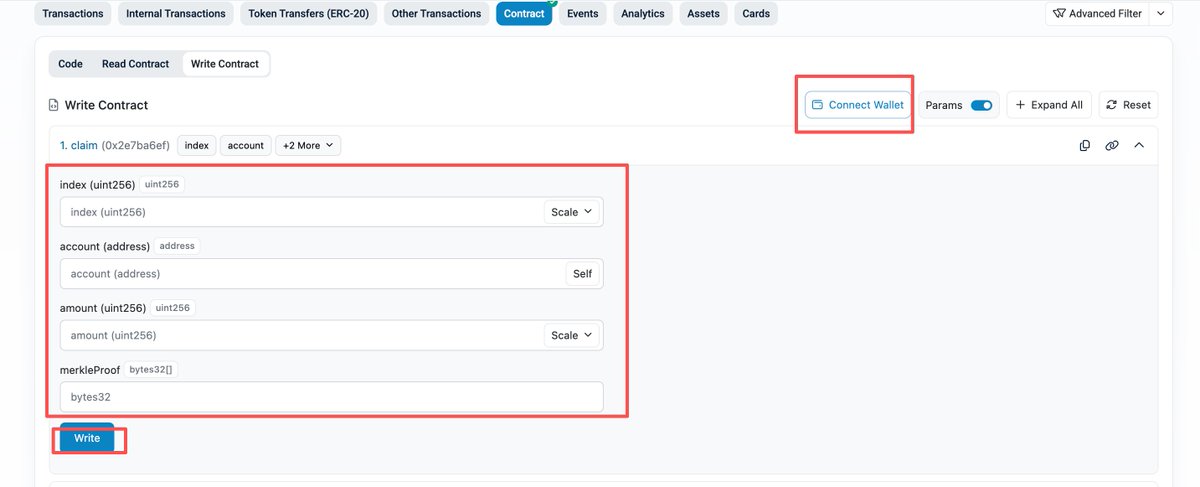Open the Cards tab
This screenshot has width=1200, height=487.
[x=756, y=14]
